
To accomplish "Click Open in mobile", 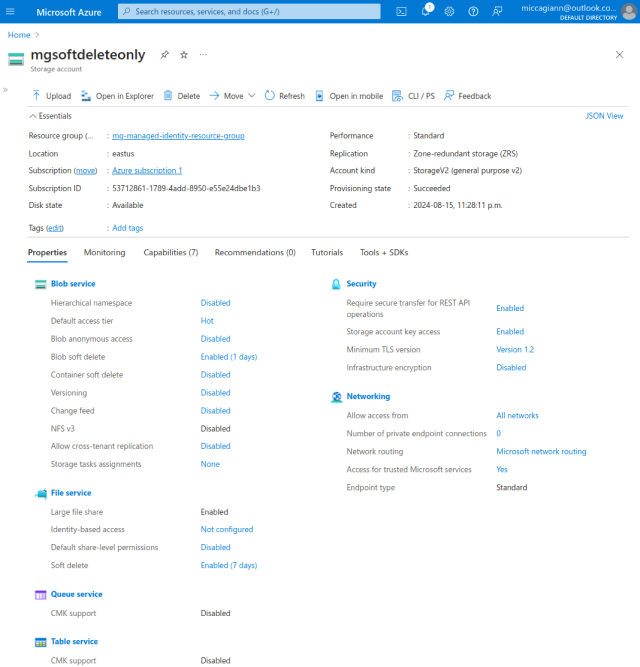I will [349, 96].
